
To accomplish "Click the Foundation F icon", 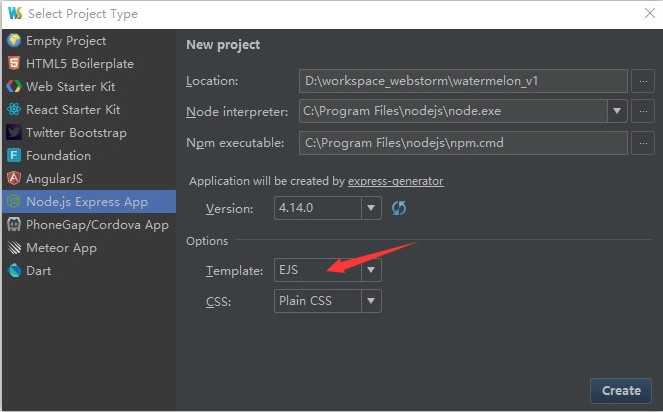I will (x=14, y=155).
